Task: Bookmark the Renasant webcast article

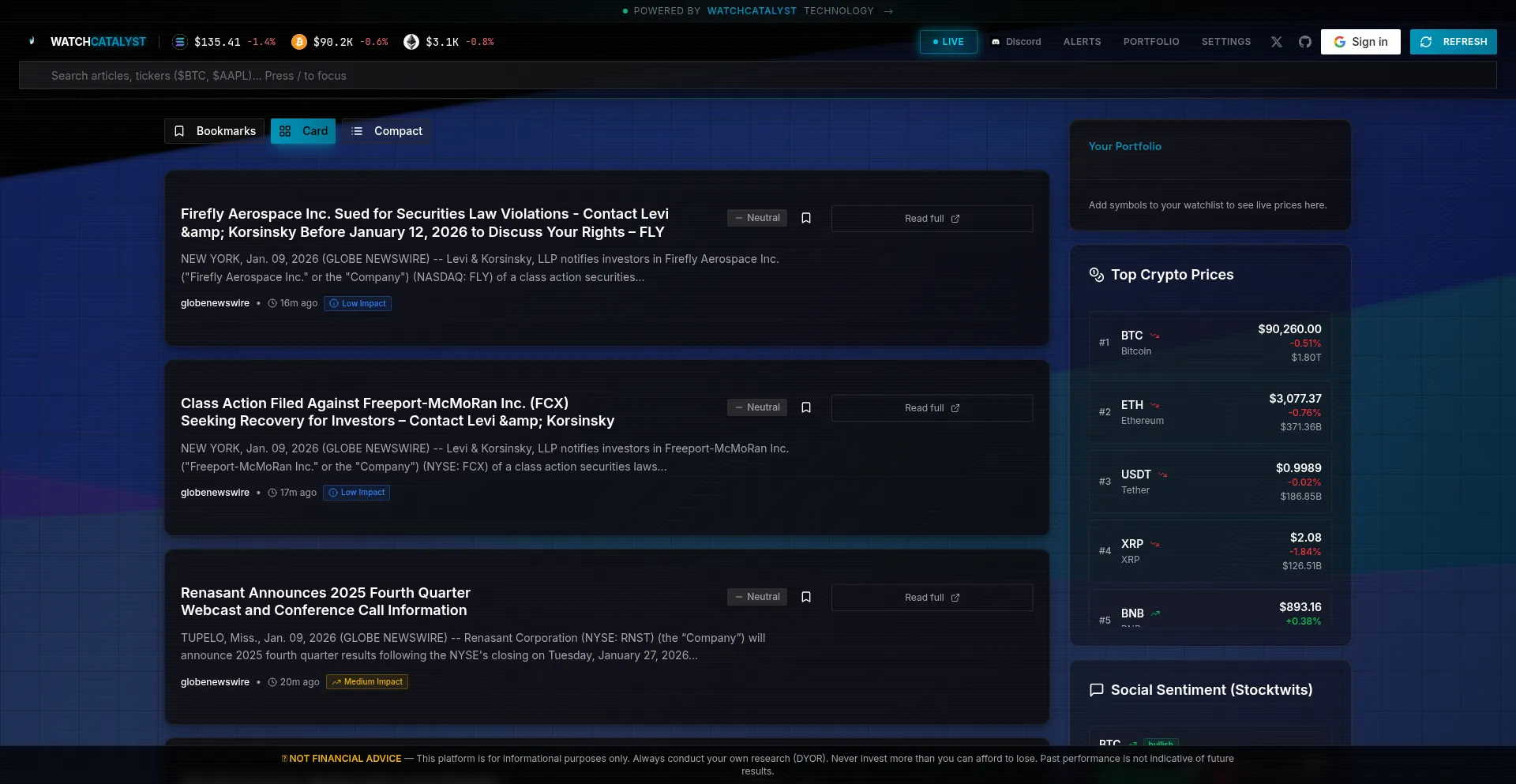Action: coord(805,597)
